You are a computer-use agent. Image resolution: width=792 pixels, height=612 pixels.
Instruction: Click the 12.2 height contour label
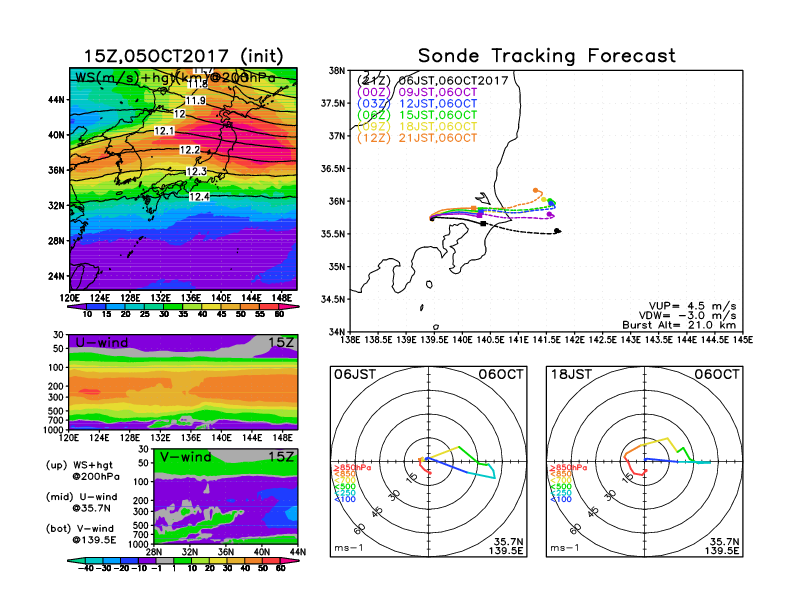click(189, 150)
